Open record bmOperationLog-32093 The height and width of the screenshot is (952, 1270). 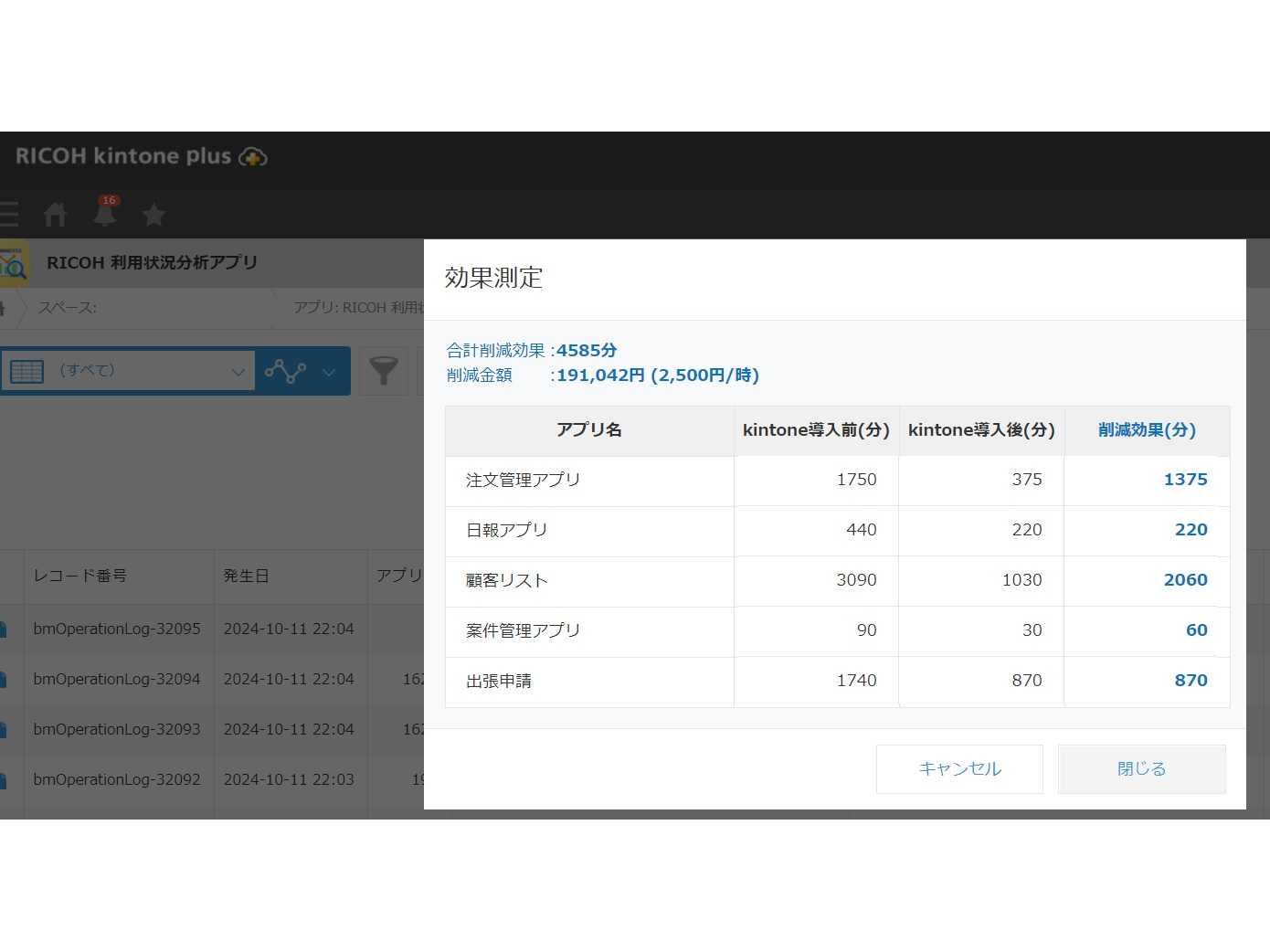tap(117, 729)
